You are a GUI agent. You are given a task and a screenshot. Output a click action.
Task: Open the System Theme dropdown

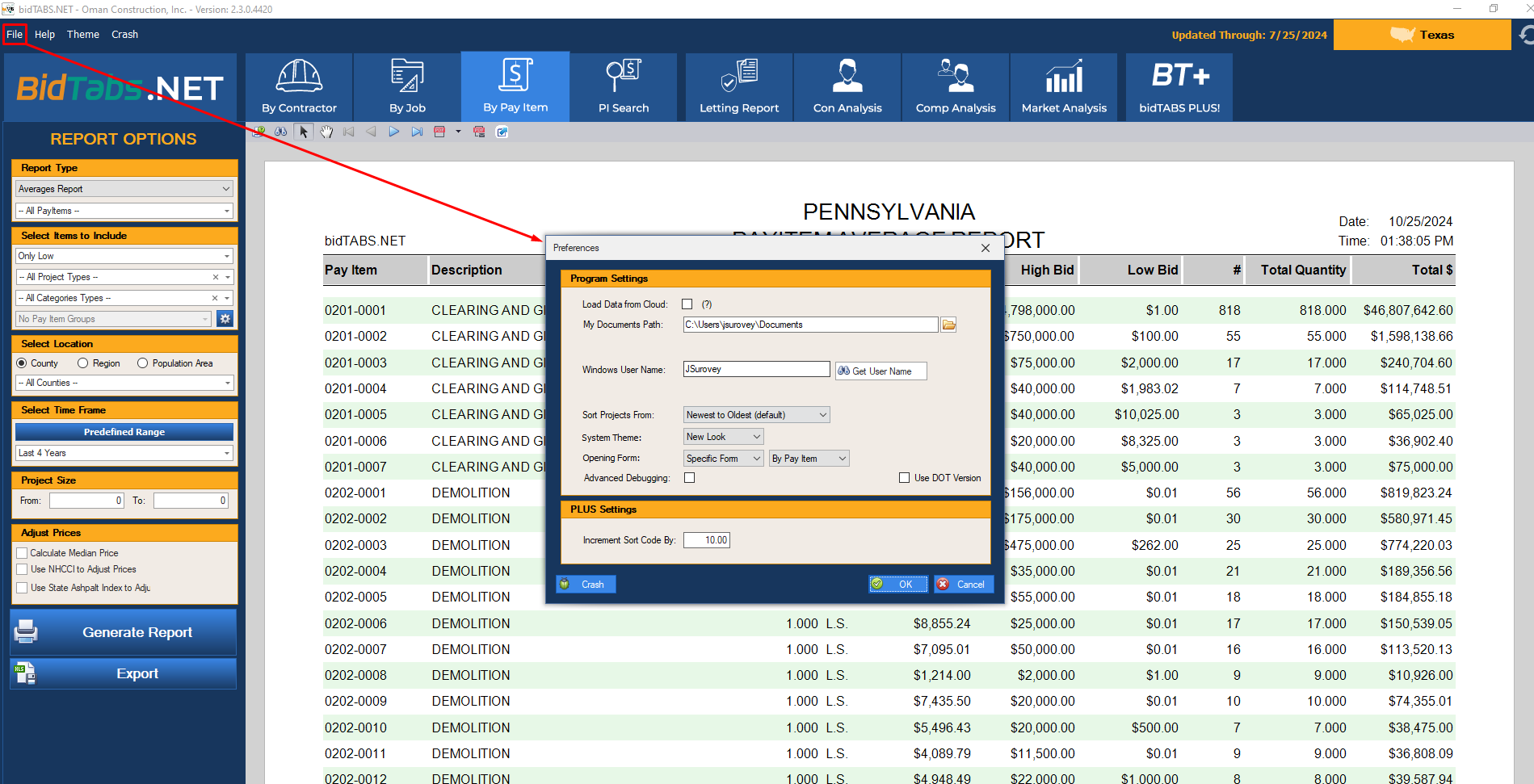(x=723, y=437)
